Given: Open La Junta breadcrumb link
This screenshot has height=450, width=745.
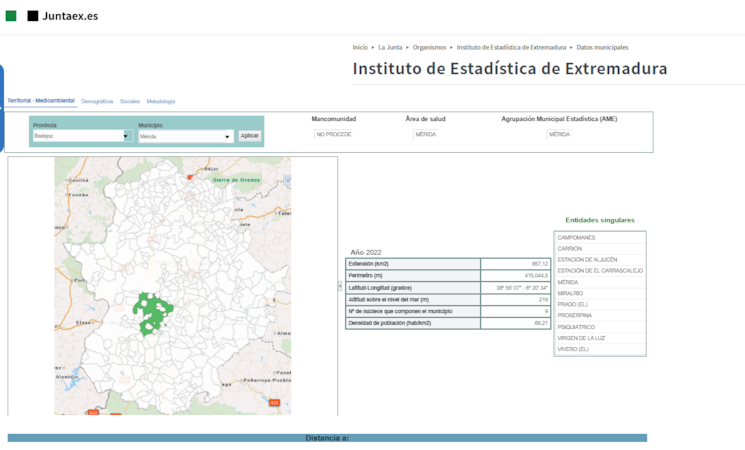Looking at the screenshot, I should tap(390, 47).
